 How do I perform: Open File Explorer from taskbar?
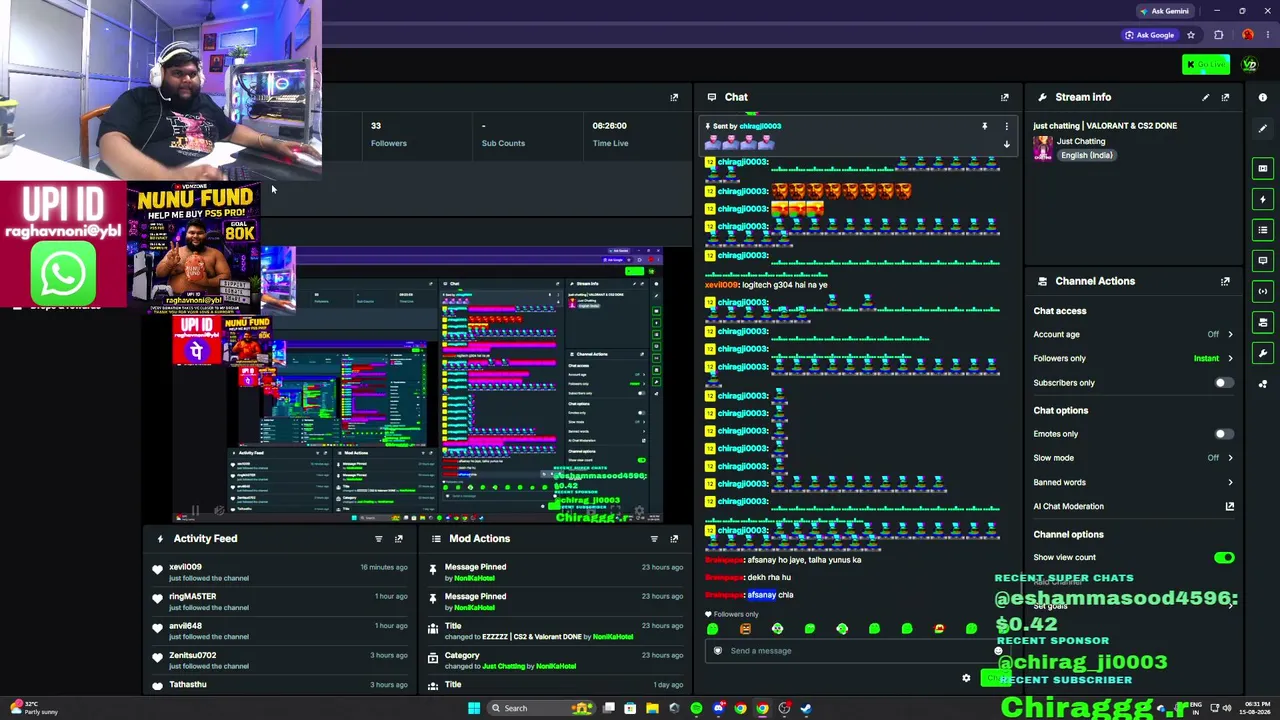click(x=652, y=708)
